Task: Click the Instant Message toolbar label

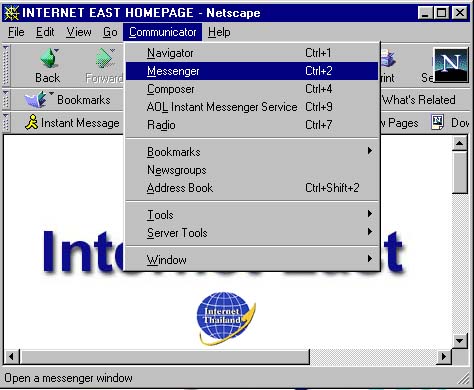Action: (x=80, y=123)
